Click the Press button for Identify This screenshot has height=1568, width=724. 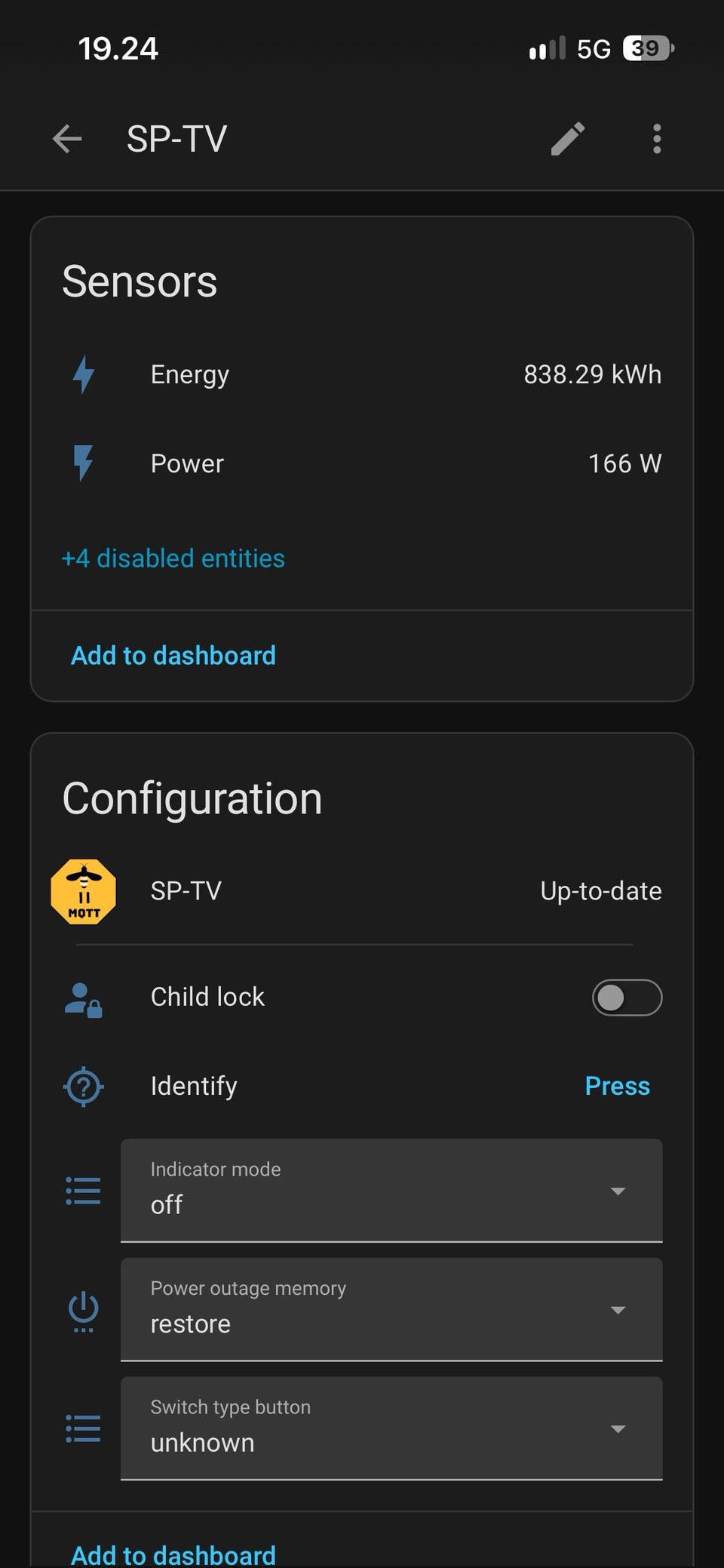(617, 1086)
